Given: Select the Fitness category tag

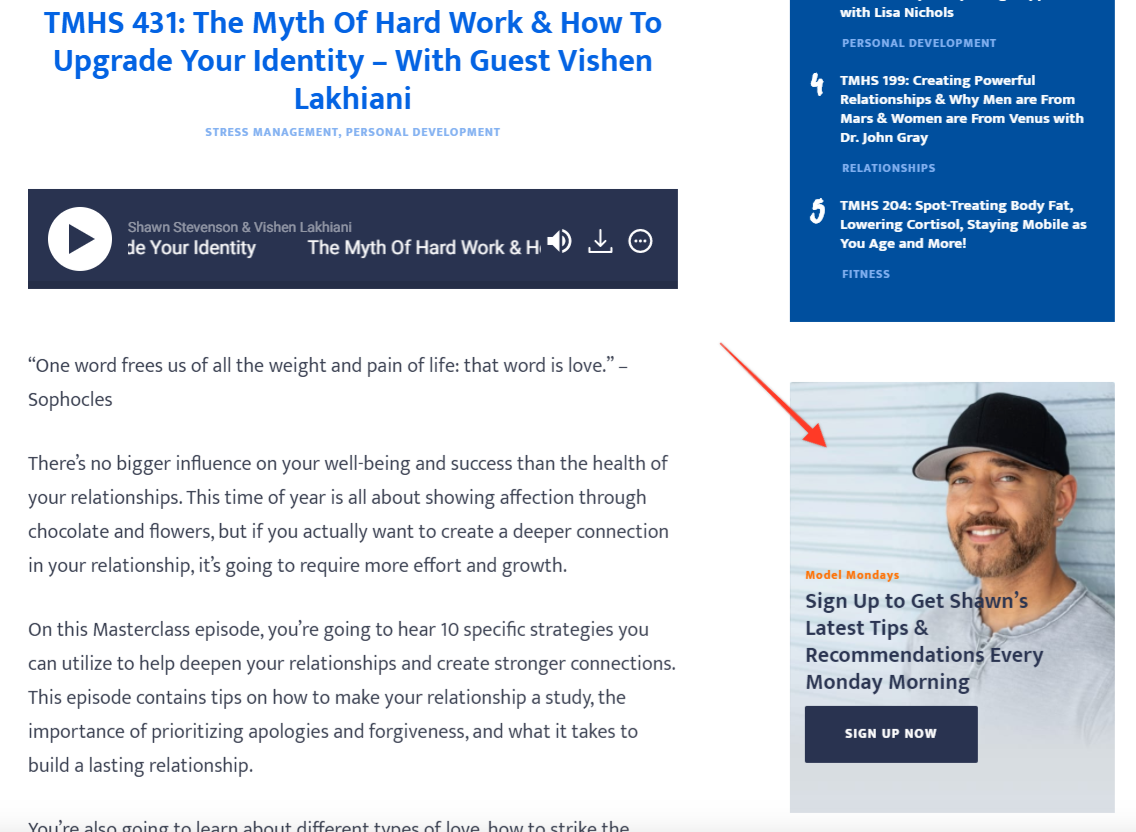Looking at the screenshot, I should point(865,274).
